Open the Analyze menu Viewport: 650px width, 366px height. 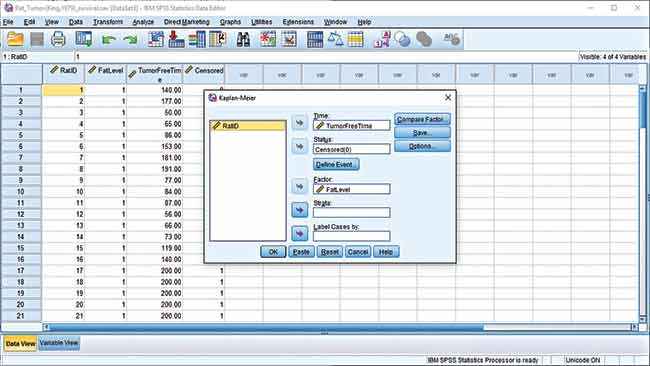coord(143,22)
